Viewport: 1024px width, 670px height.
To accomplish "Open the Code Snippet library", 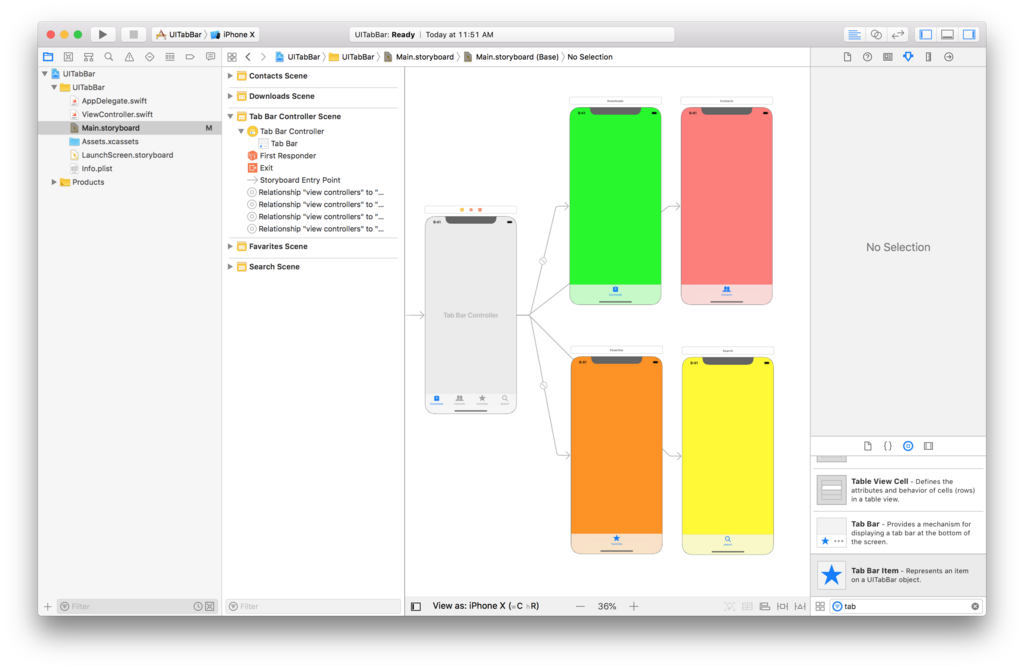I will coord(888,446).
